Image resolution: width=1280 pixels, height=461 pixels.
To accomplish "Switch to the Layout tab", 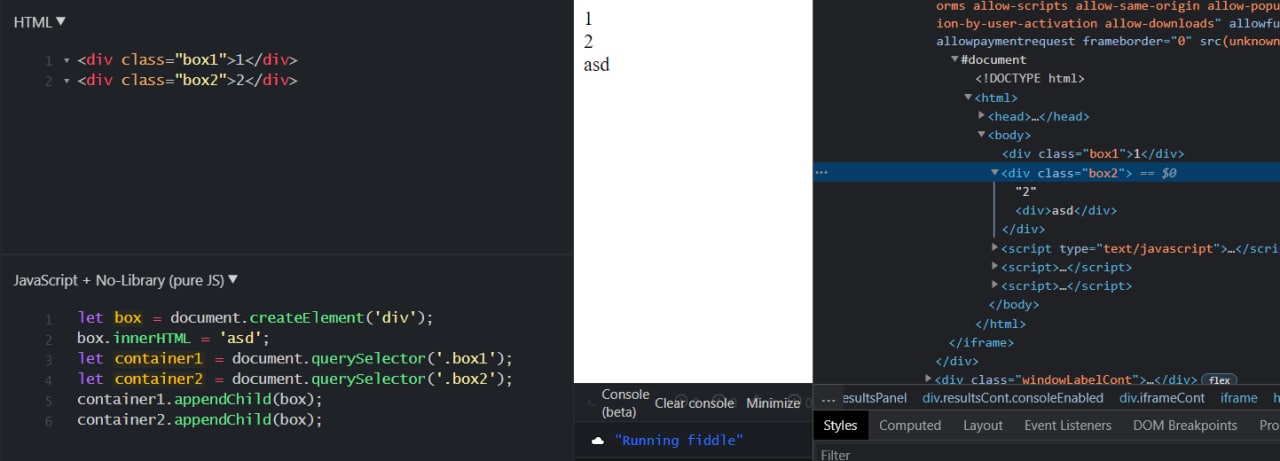I will coord(983,425).
